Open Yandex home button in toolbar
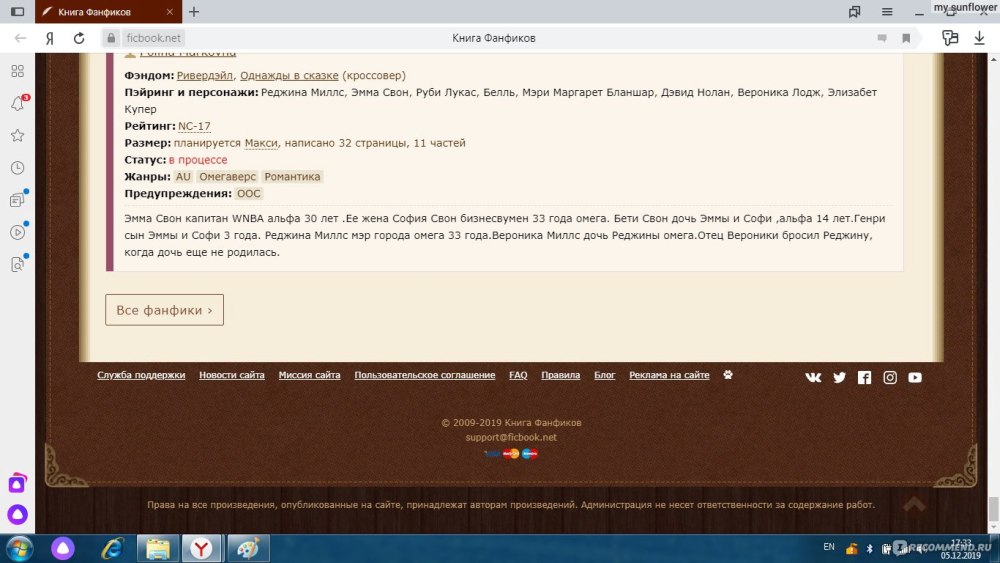The height and width of the screenshot is (563, 1000). [49, 38]
